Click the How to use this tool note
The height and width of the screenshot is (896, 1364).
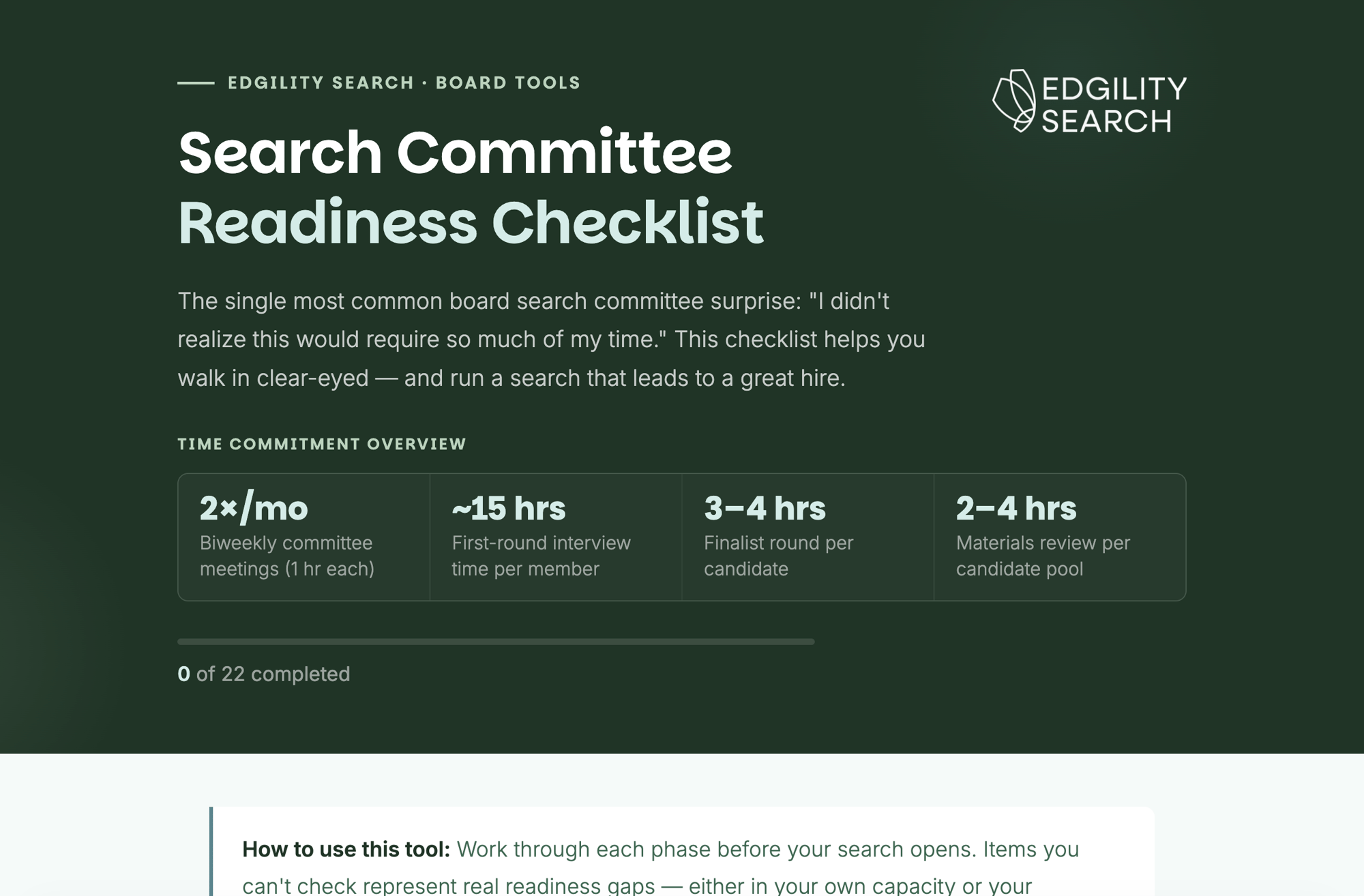coord(682,852)
